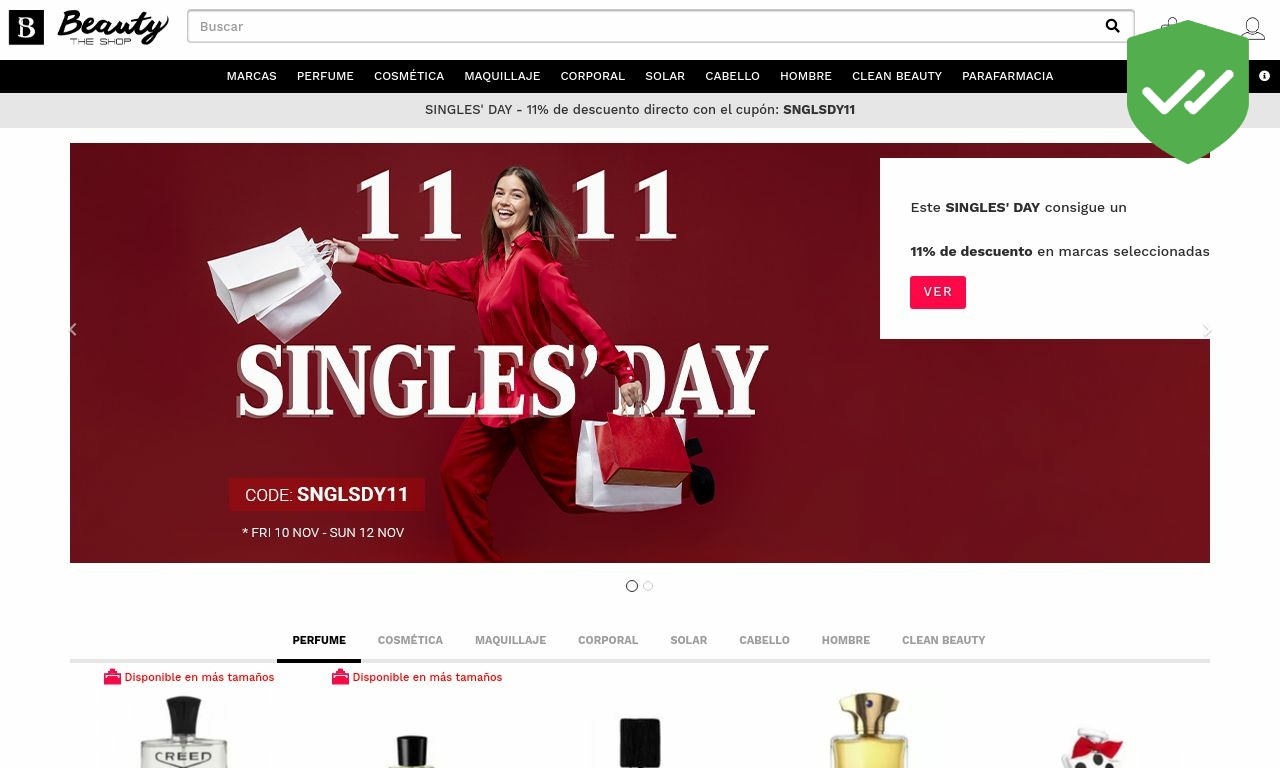Open the info icon in black navbar
The height and width of the screenshot is (768, 1280).
tap(1264, 76)
